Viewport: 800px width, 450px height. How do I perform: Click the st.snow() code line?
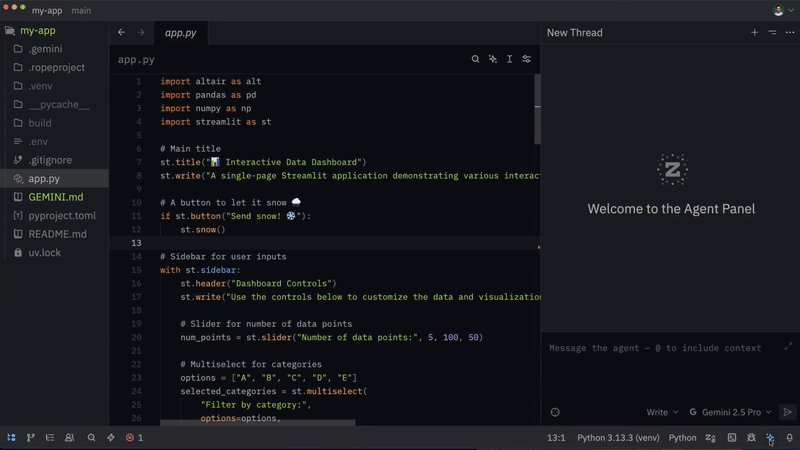(203, 230)
